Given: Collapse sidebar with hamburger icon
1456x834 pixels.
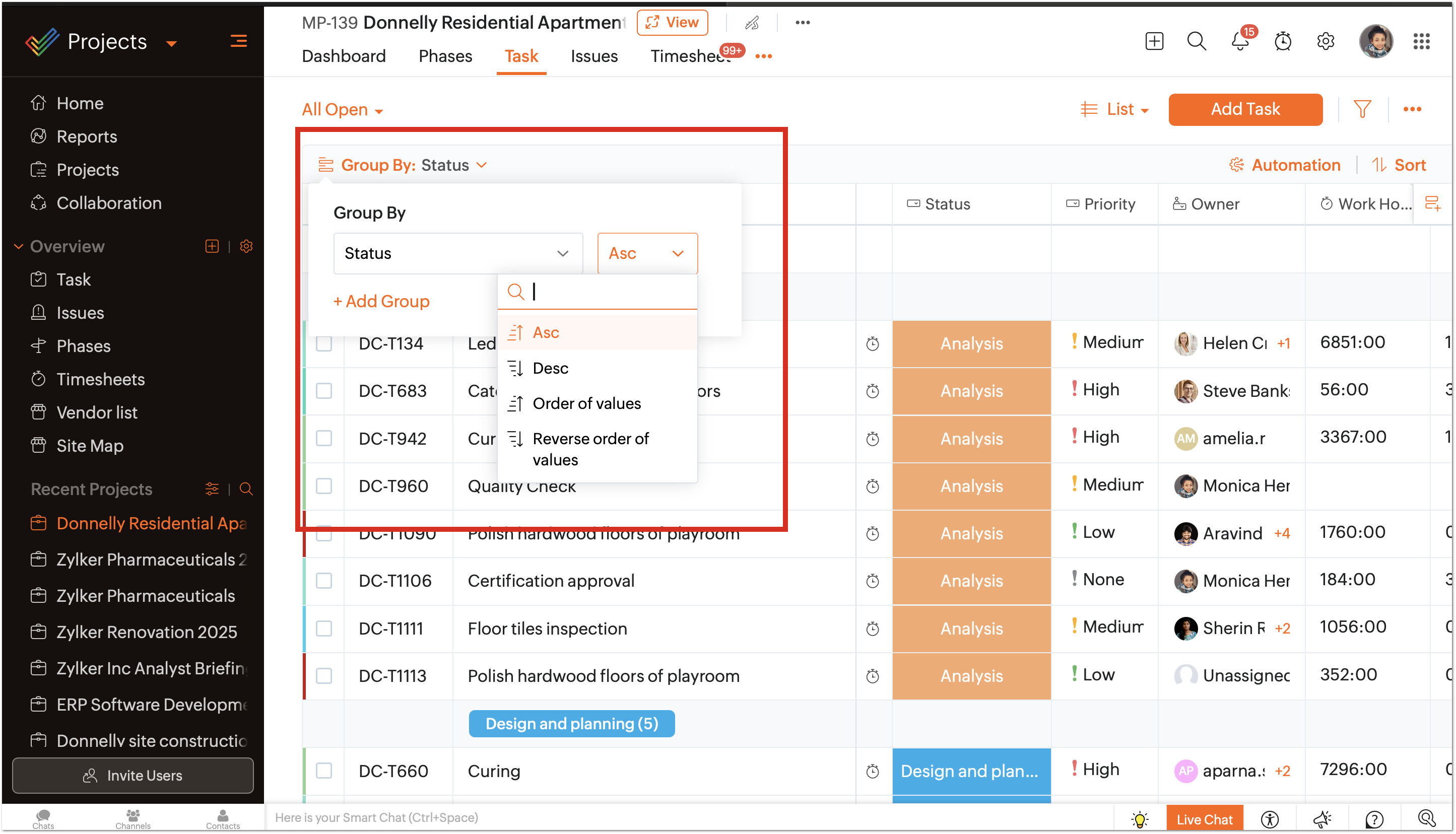Looking at the screenshot, I should point(238,41).
